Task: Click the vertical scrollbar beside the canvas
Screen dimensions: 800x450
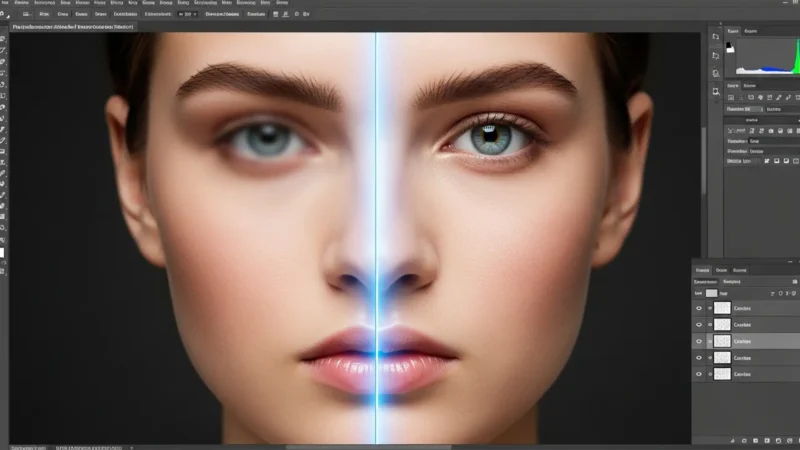Action: (x=704, y=161)
